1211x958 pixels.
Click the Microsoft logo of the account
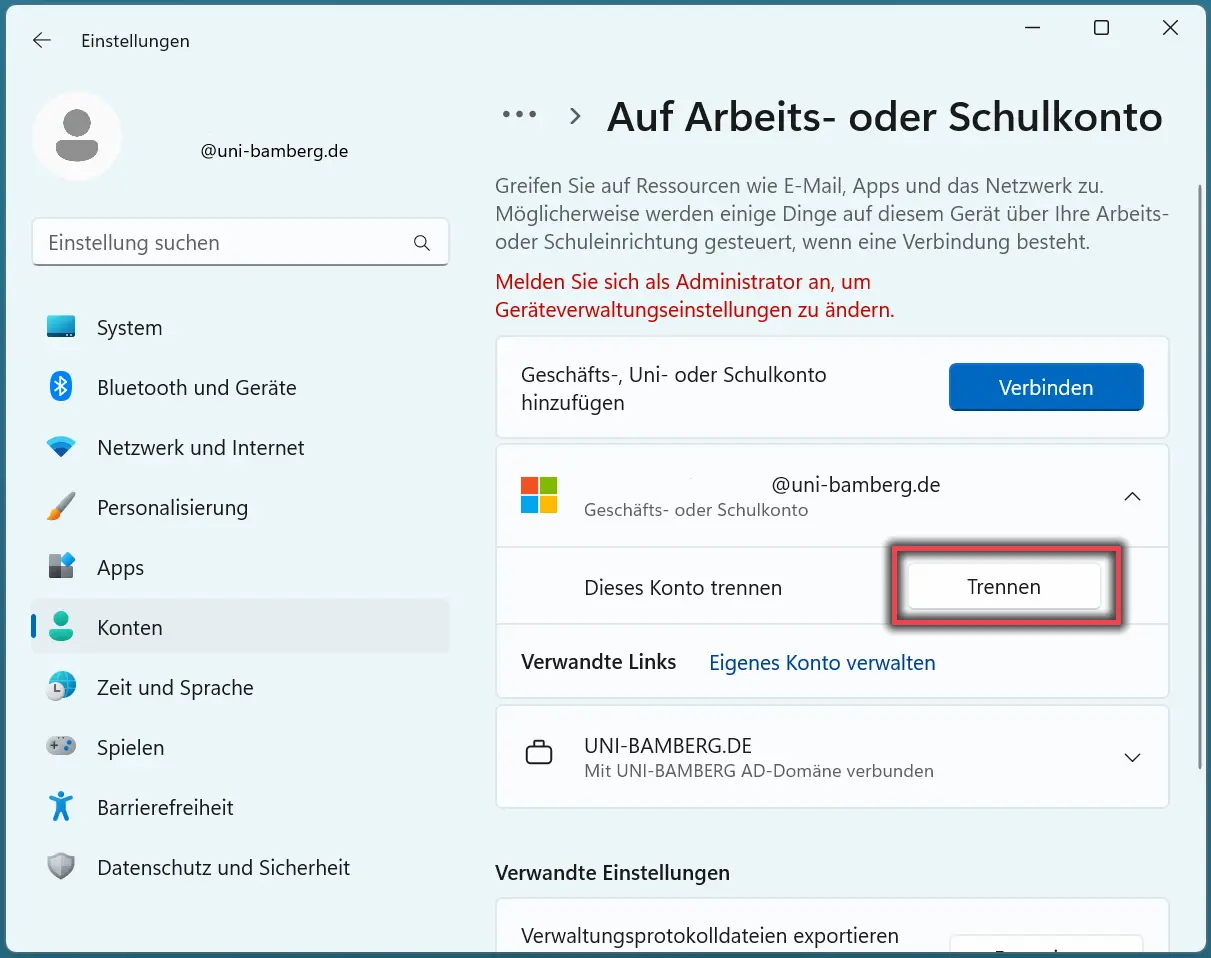tap(539, 495)
